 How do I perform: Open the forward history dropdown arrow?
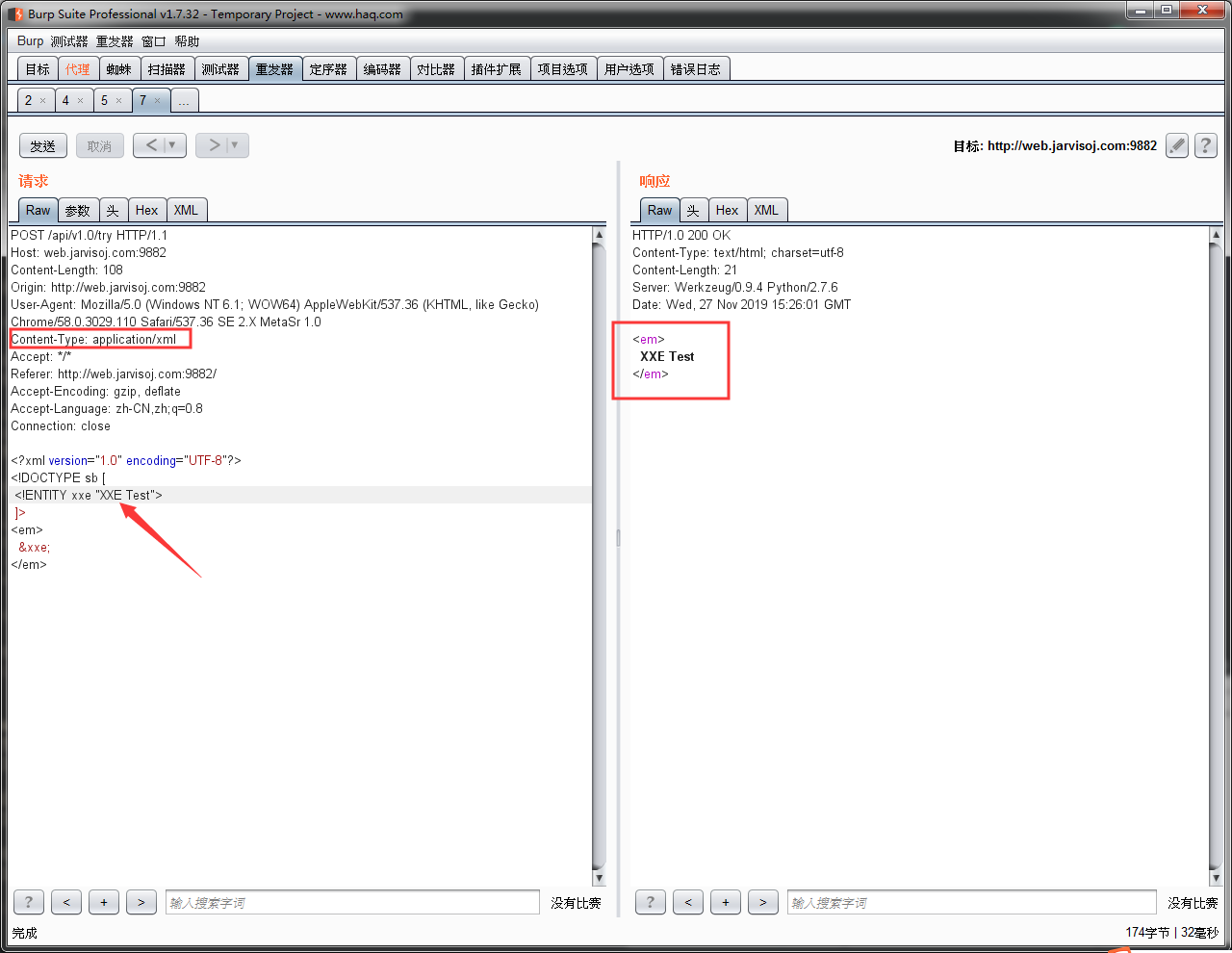(x=235, y=145)
